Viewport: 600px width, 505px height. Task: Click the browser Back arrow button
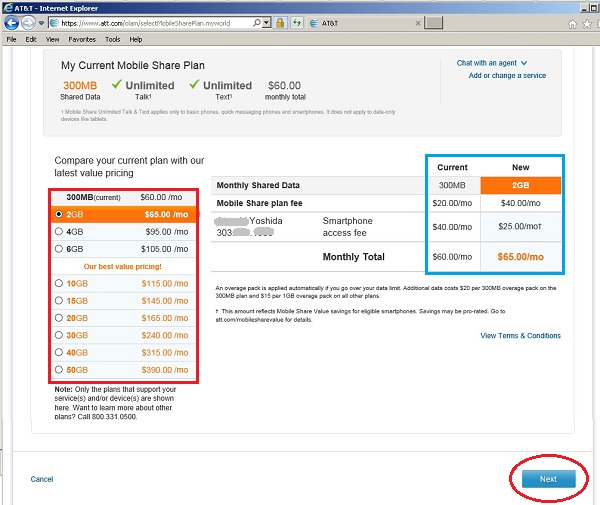11,23
